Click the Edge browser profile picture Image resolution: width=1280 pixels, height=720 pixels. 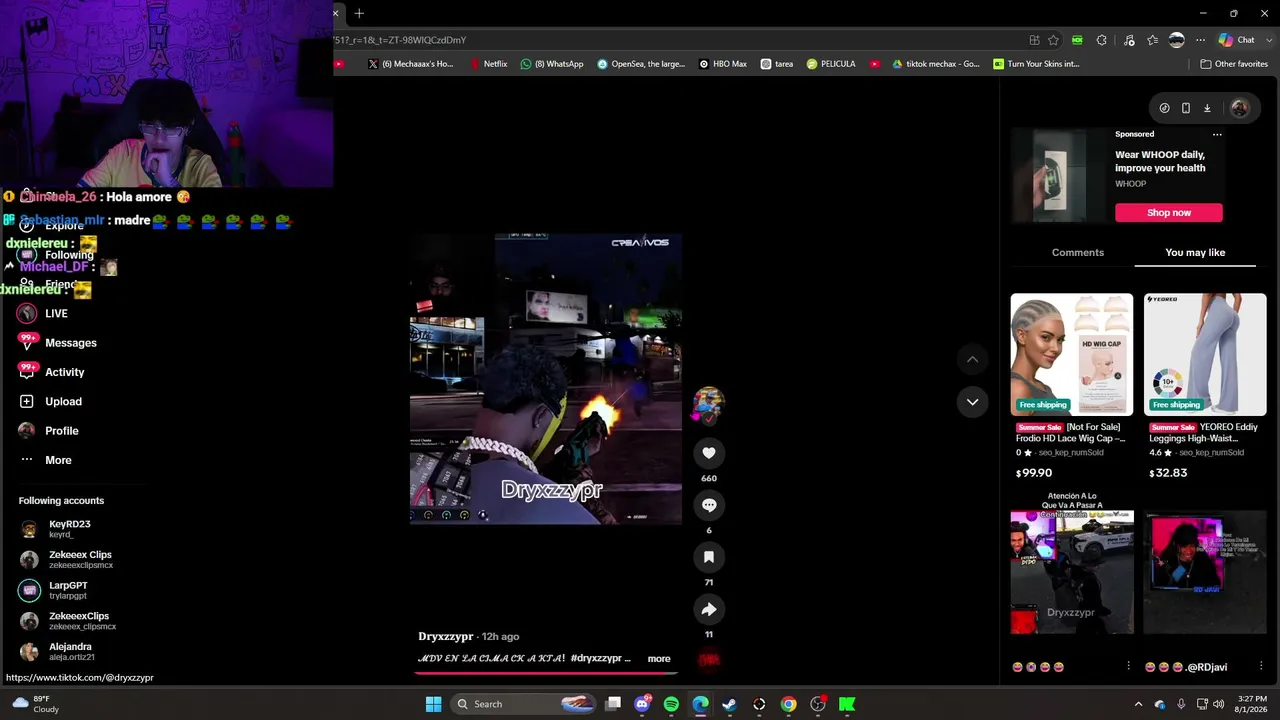[x=1177, y=40]
